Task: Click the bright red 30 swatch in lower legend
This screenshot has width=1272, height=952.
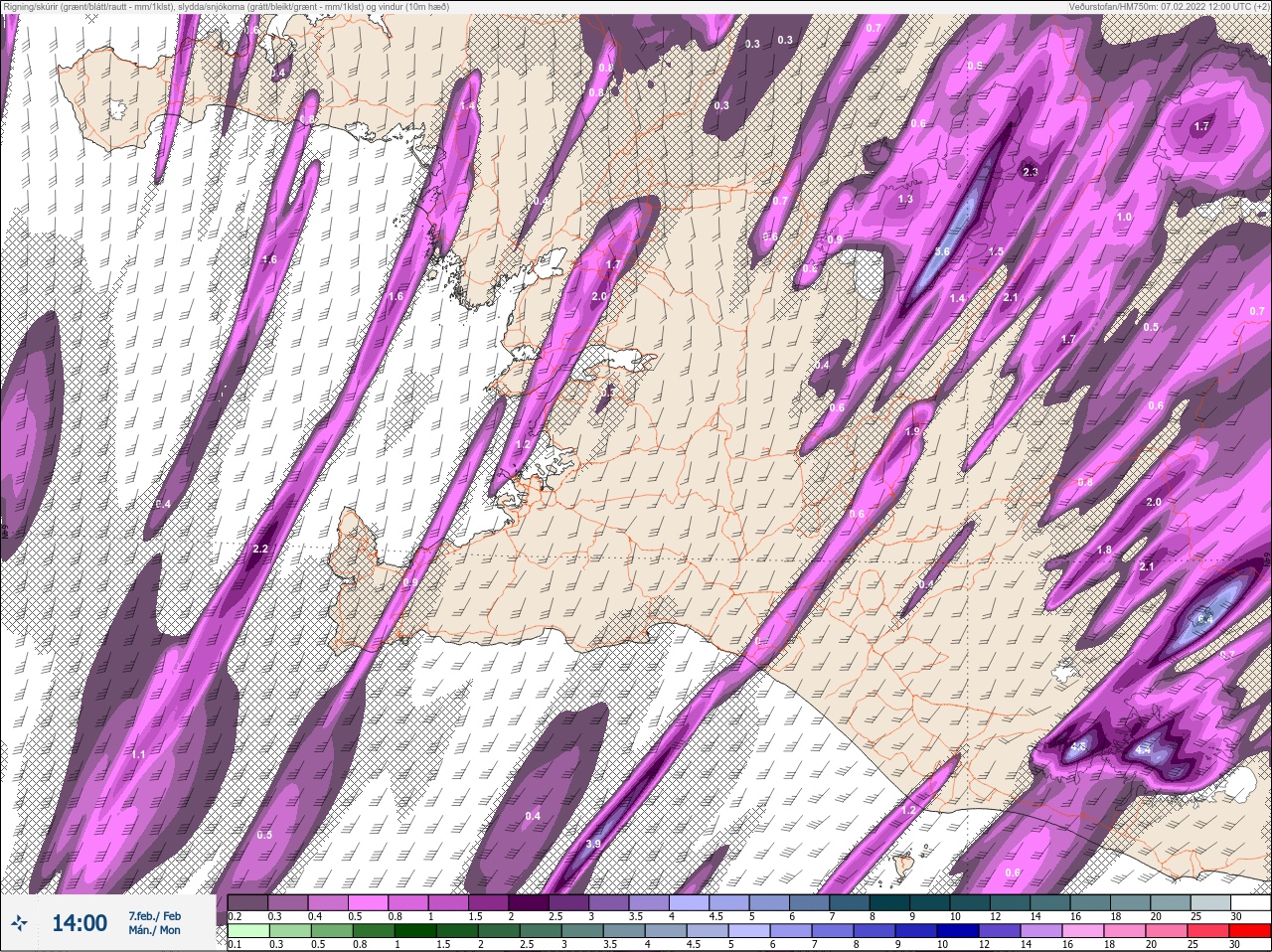Action: [1250, 931]
